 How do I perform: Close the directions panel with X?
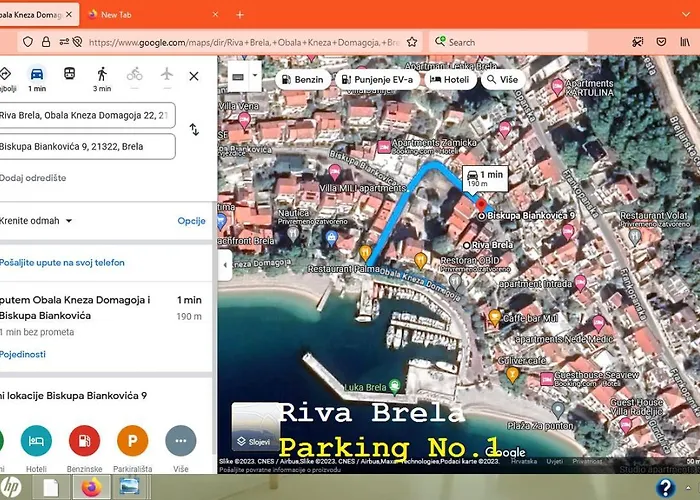(194, 76)
